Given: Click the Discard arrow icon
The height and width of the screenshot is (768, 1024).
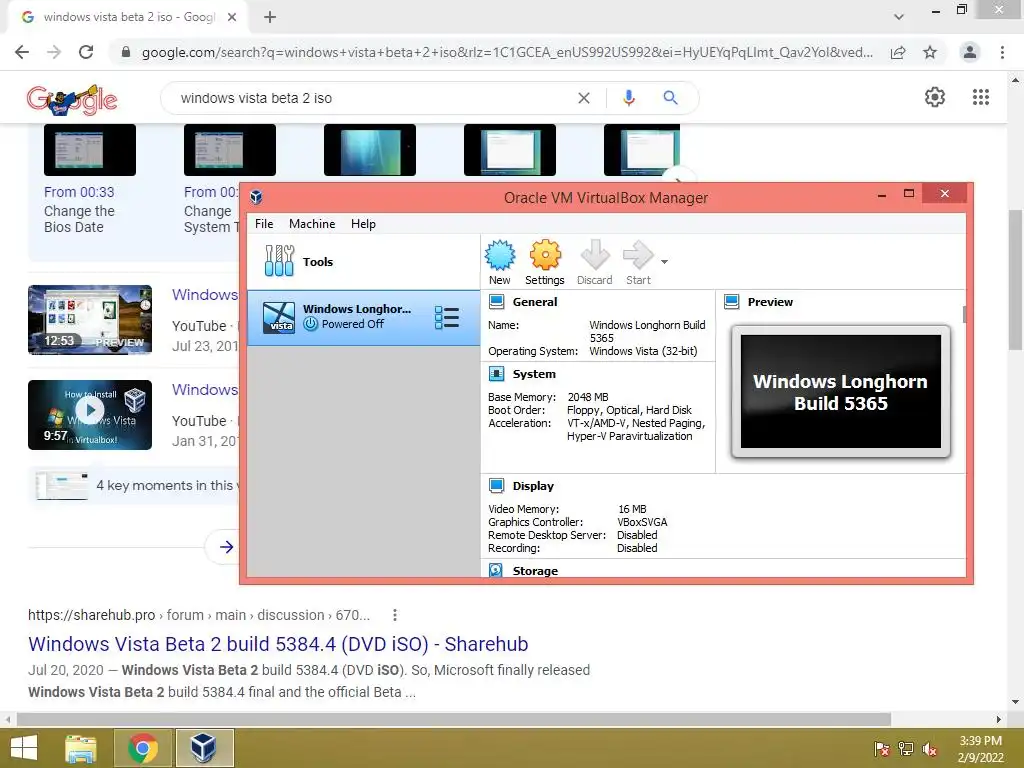Looking at the screenshot, I should (x=594, y=255).
